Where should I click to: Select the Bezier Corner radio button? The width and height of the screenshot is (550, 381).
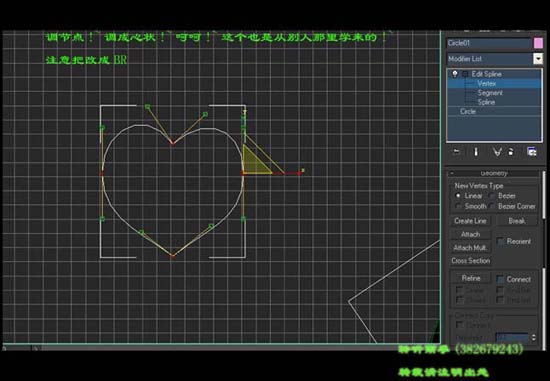click(x=492, y=206)
